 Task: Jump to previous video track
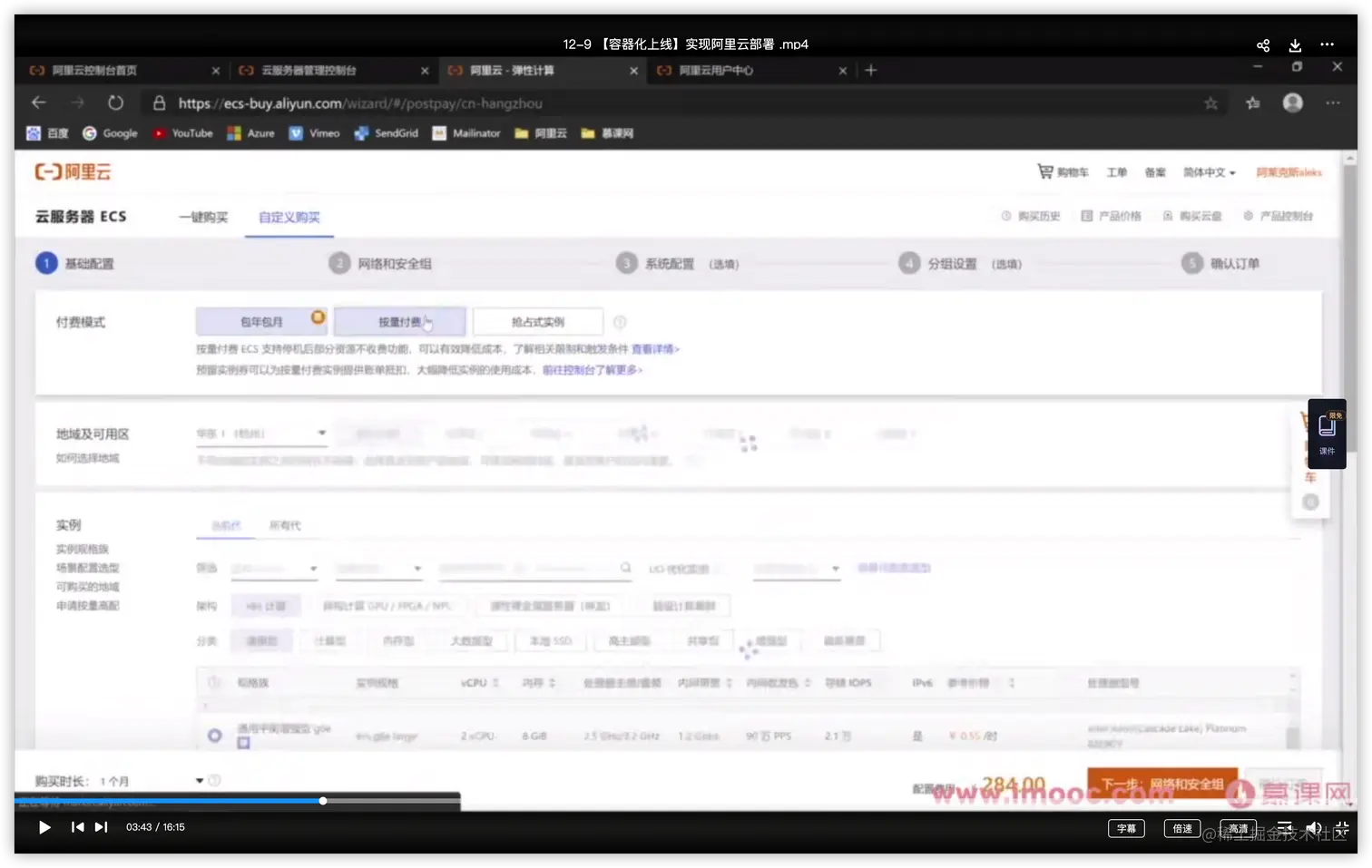tap(77, 827)
